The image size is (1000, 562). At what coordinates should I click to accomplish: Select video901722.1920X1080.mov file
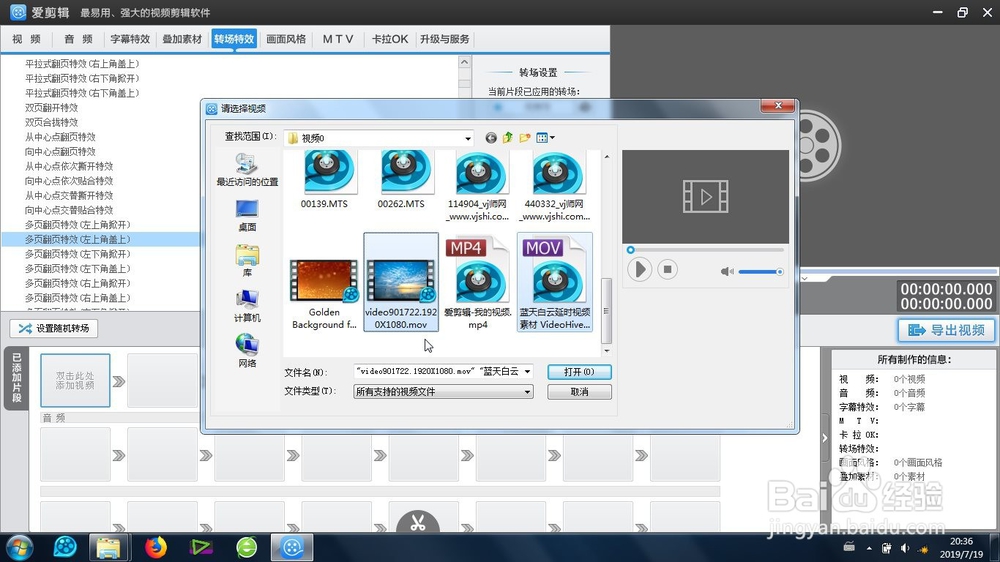click(x=401, y=282)
